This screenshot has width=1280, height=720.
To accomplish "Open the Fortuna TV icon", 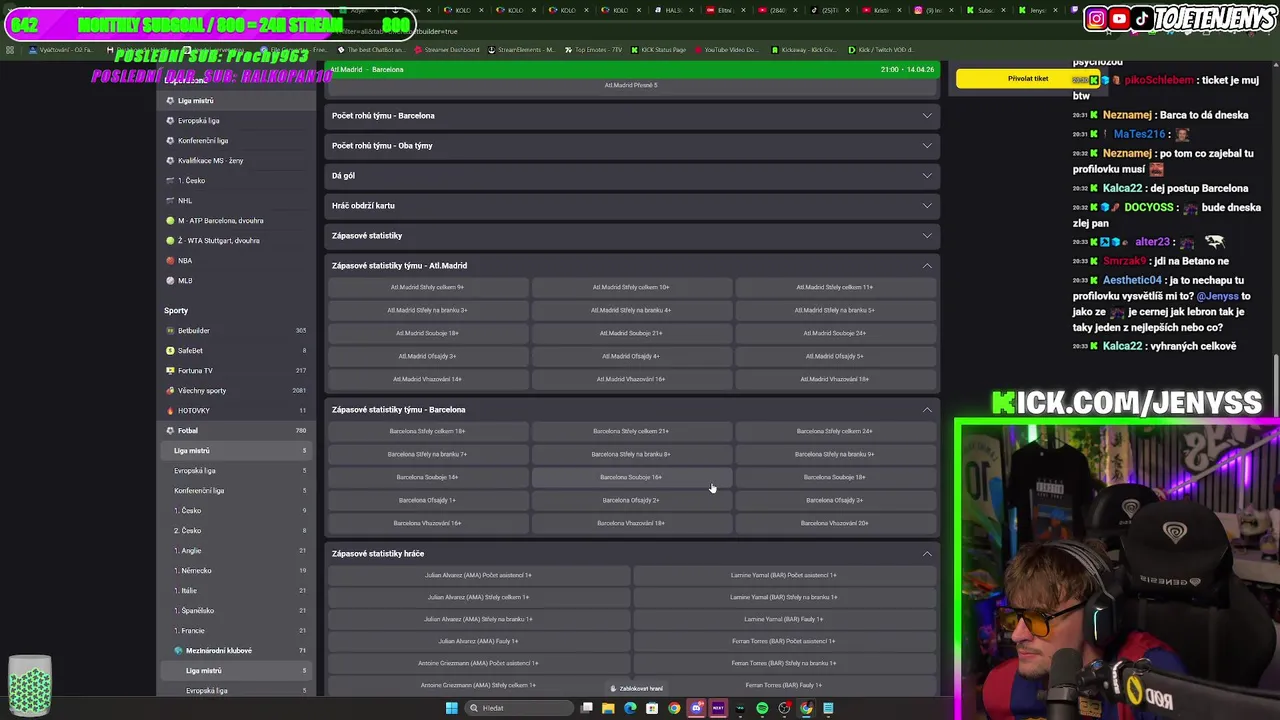I will point(170,371).
